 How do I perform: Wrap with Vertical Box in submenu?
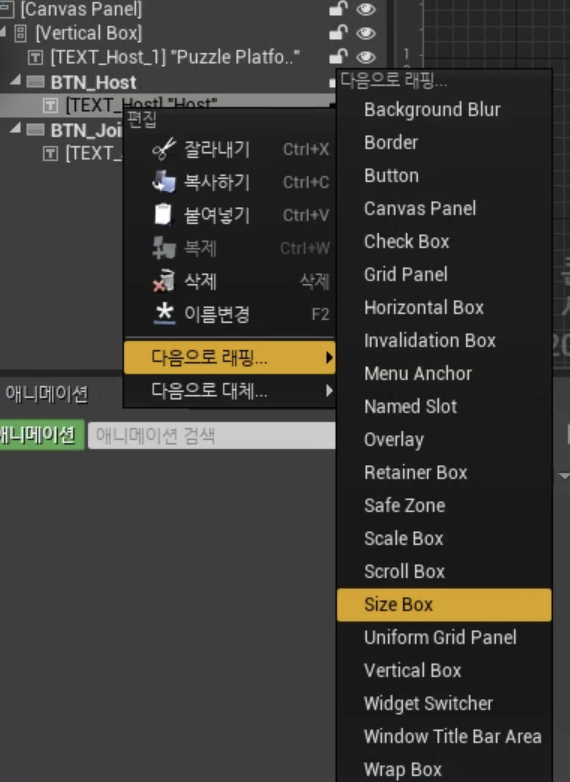(444, 670)
